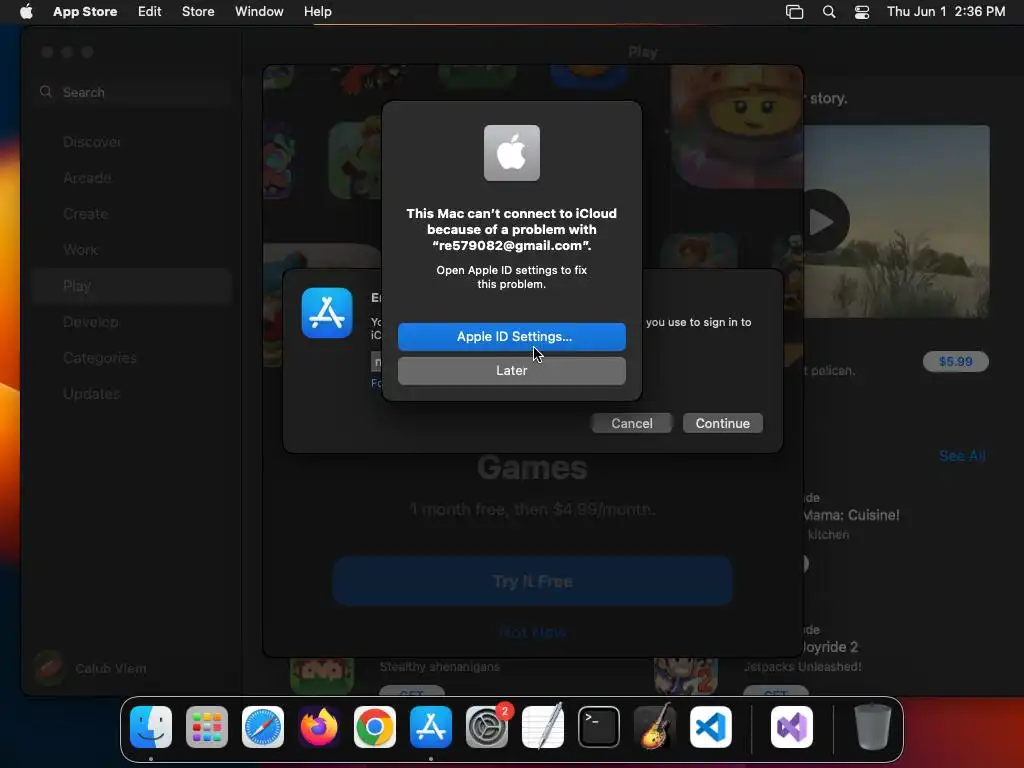The width and height of the screenshot is (1024, 768).
Task: Select Create in the App Store sidebar
Action: 132,214
